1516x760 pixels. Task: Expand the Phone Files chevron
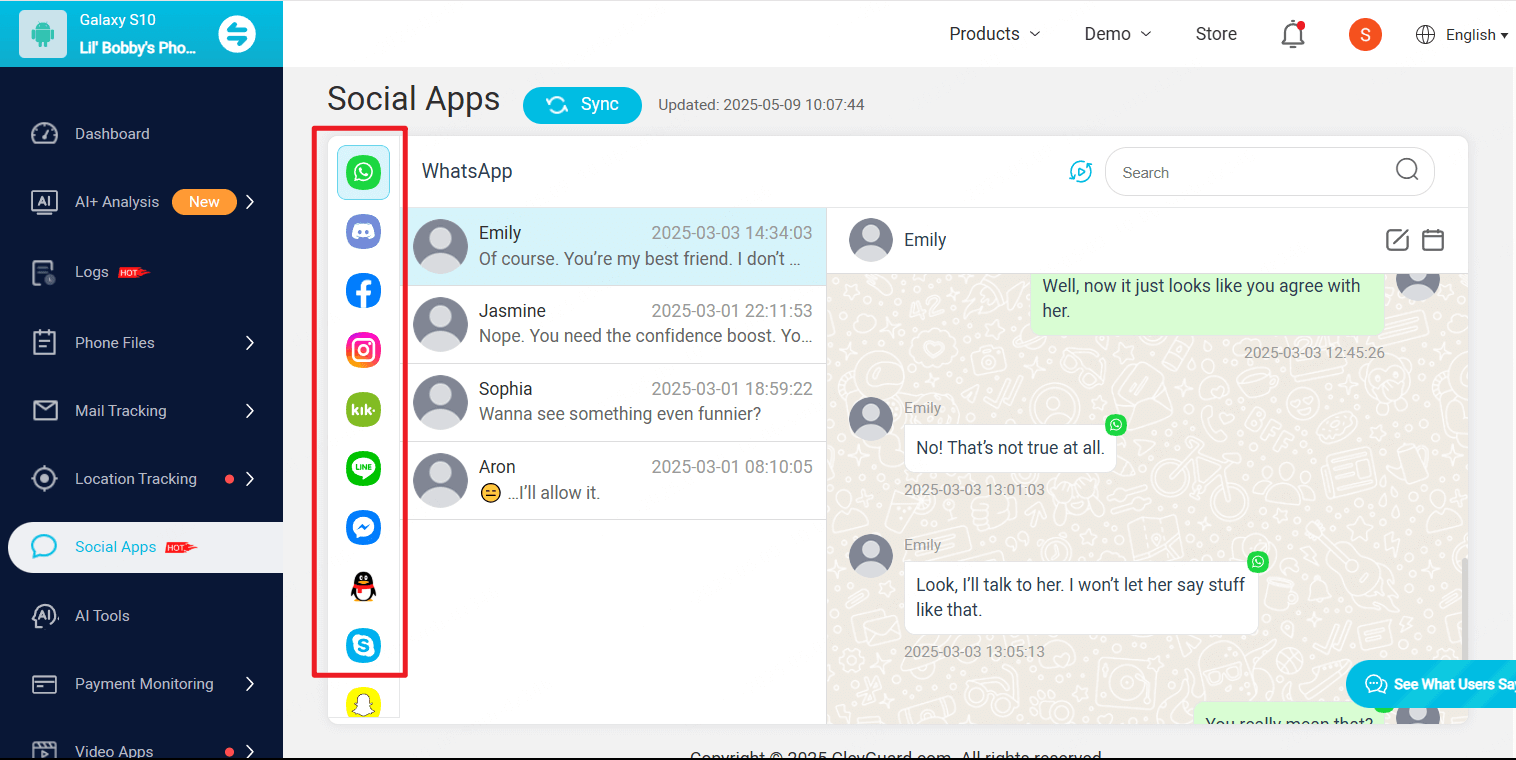[x=250, y=342]
